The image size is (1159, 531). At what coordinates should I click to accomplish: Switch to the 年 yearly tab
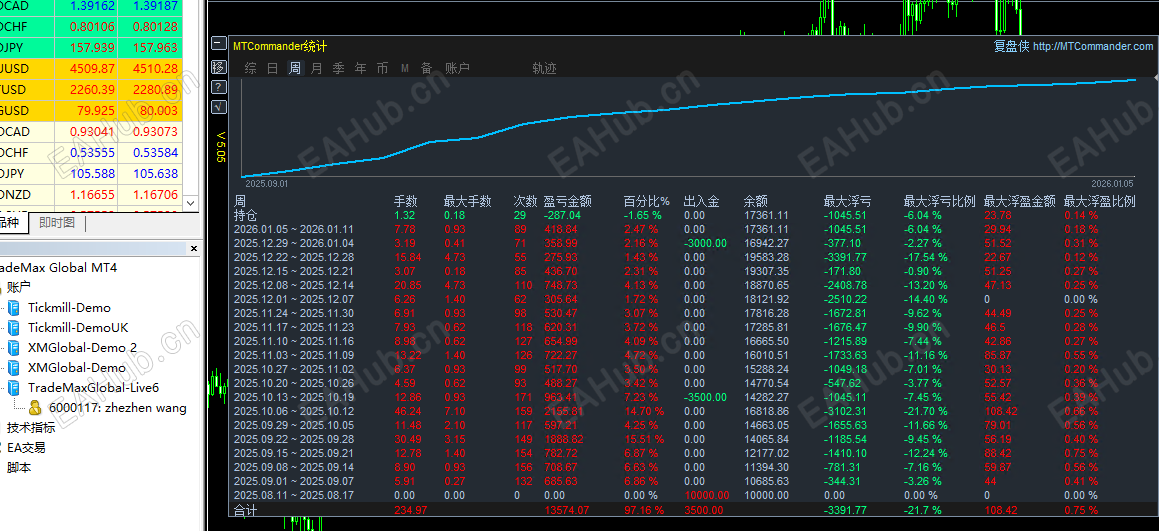click(x=360, y=68)
